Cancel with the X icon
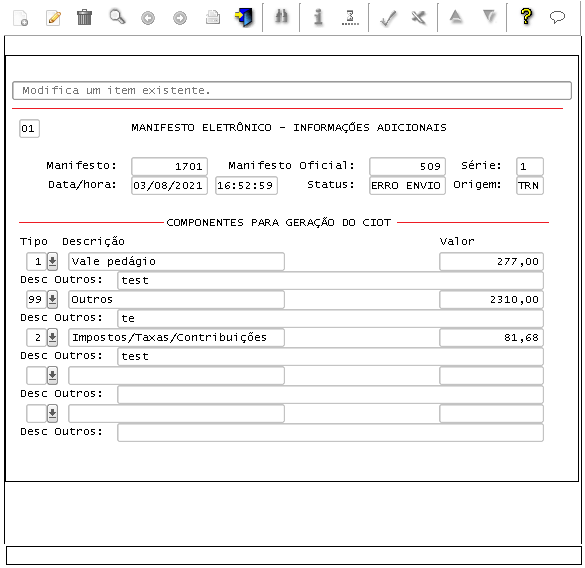 click(419, 18)
